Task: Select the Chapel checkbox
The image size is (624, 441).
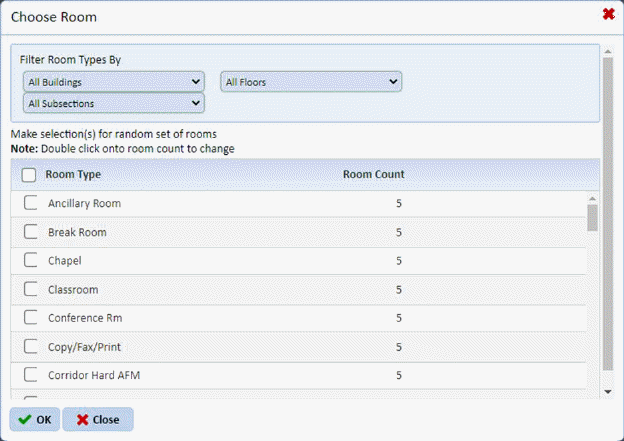Action: 31,261
